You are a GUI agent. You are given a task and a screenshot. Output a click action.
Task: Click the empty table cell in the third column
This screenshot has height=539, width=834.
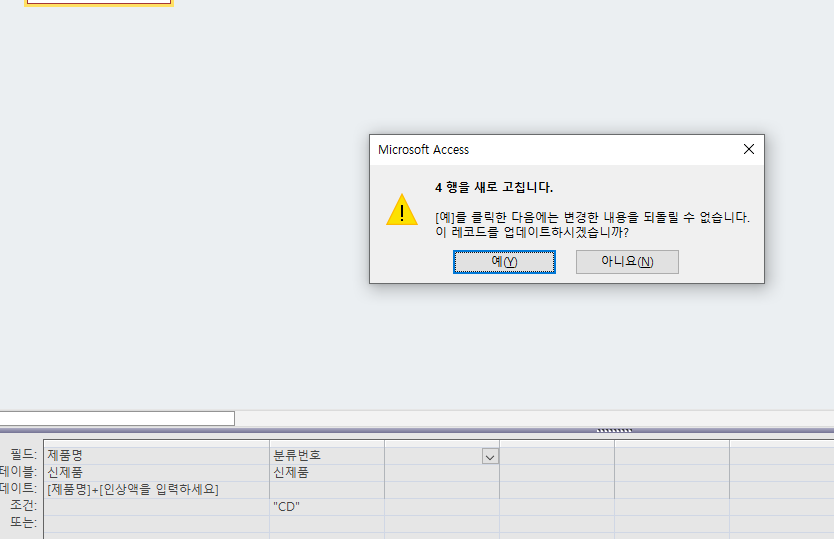441,472
